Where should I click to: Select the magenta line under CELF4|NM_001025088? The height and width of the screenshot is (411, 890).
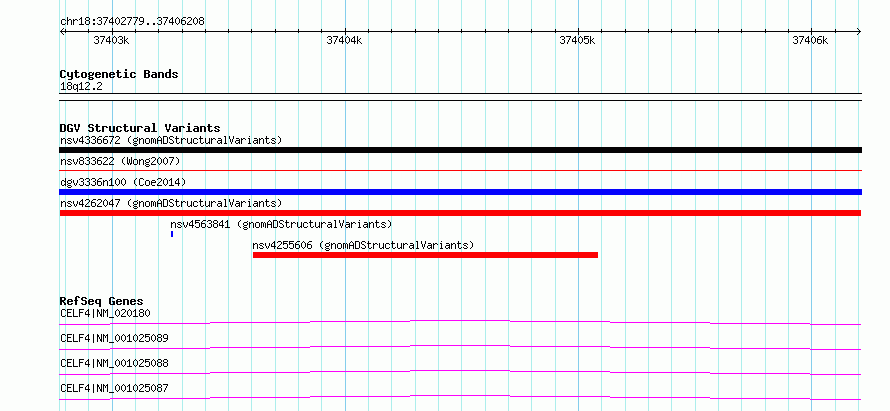(x=460, y=372)
